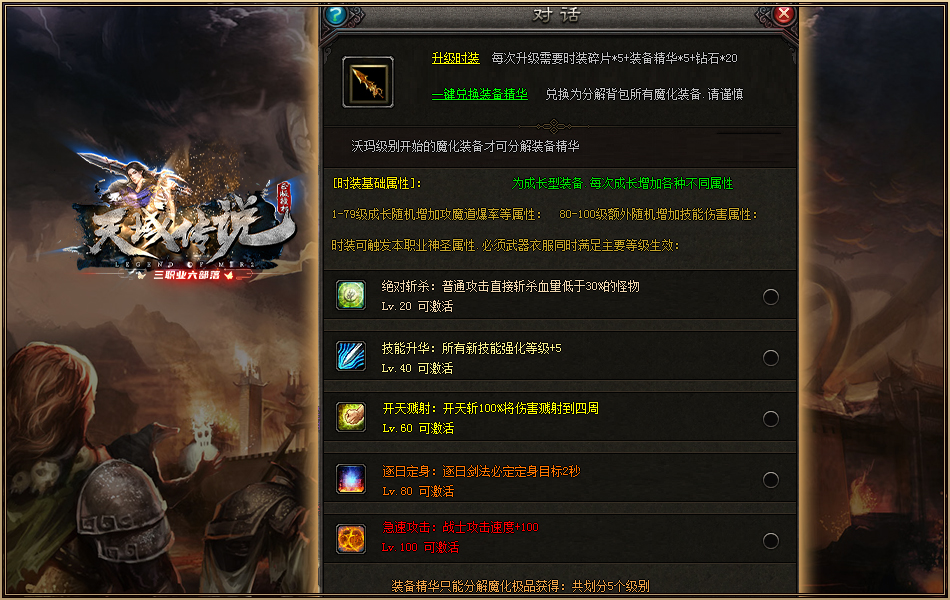
Task: Toggle the radio button for 绝对斩杀
Action: tap(771, 297)
